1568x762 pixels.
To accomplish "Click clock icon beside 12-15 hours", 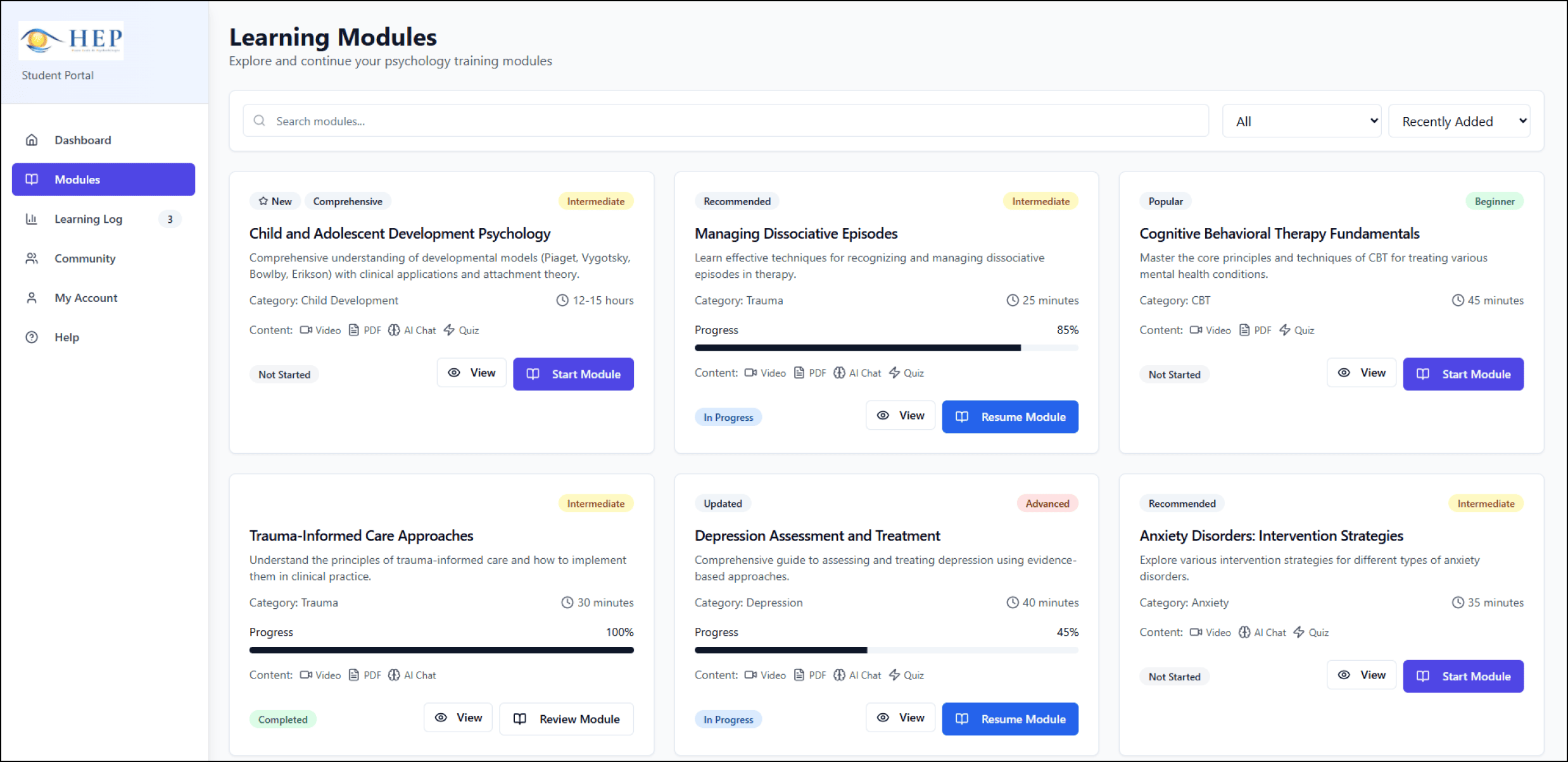I will 562,300.
